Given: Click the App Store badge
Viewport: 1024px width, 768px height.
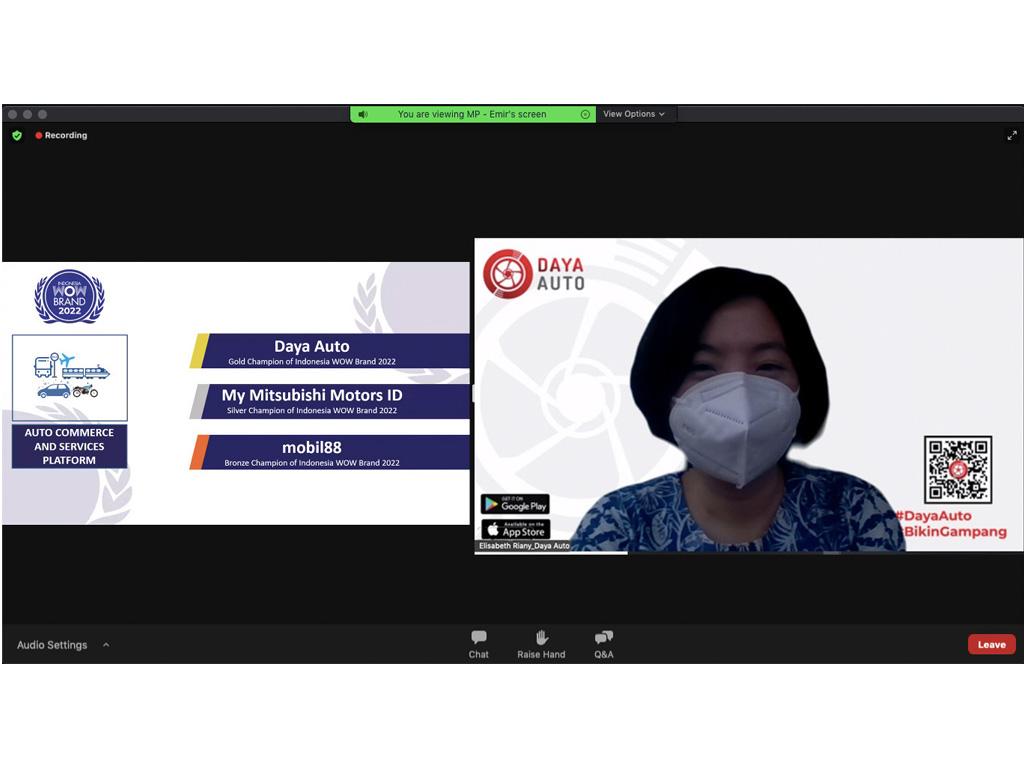Looking at the screenshot, I should point(515,529).
